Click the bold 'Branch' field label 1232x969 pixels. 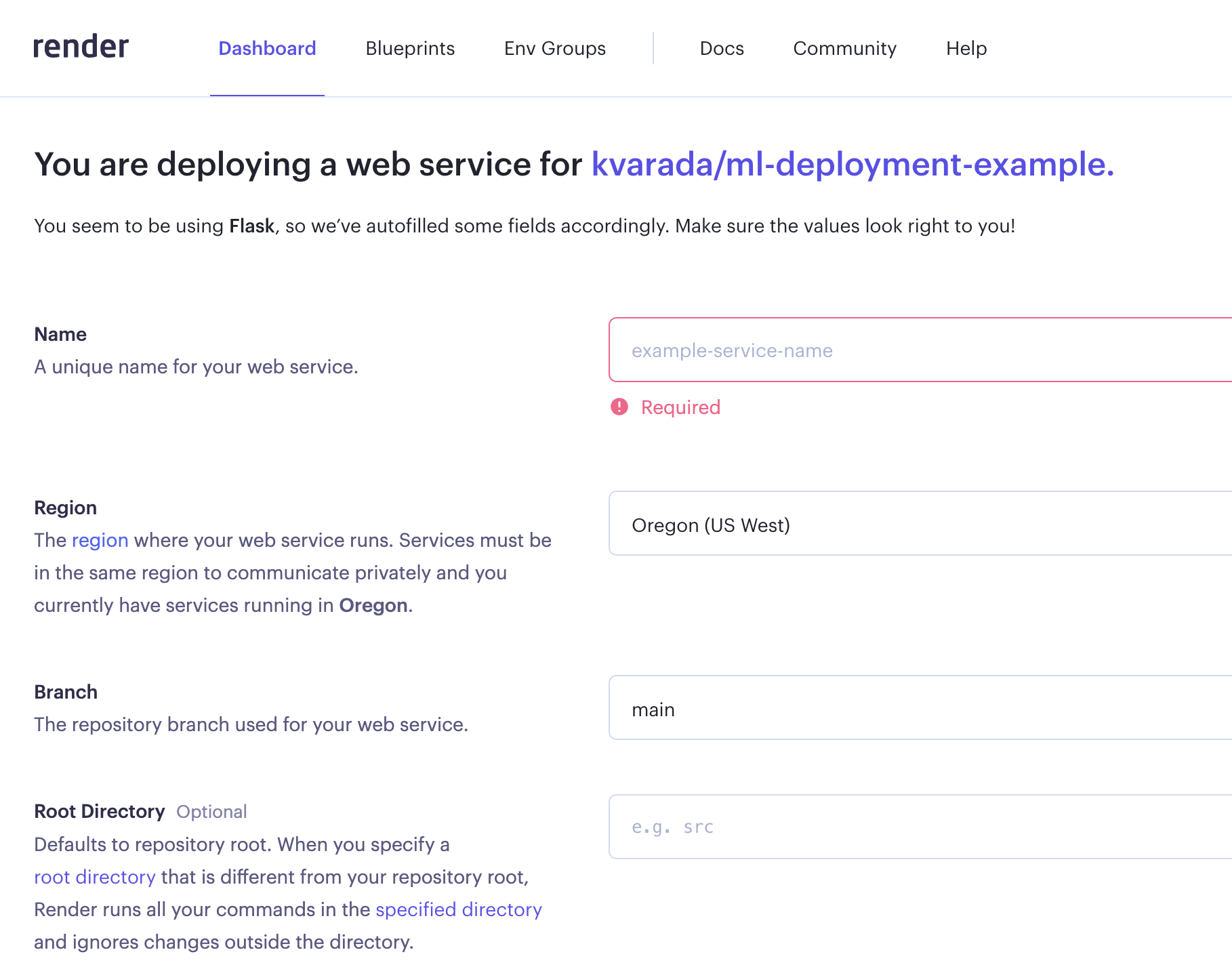pos(66,692)
